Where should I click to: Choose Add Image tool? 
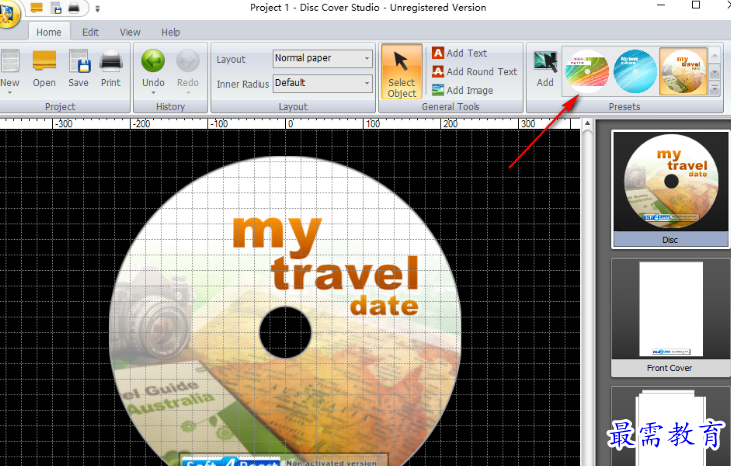coord(462,90)
